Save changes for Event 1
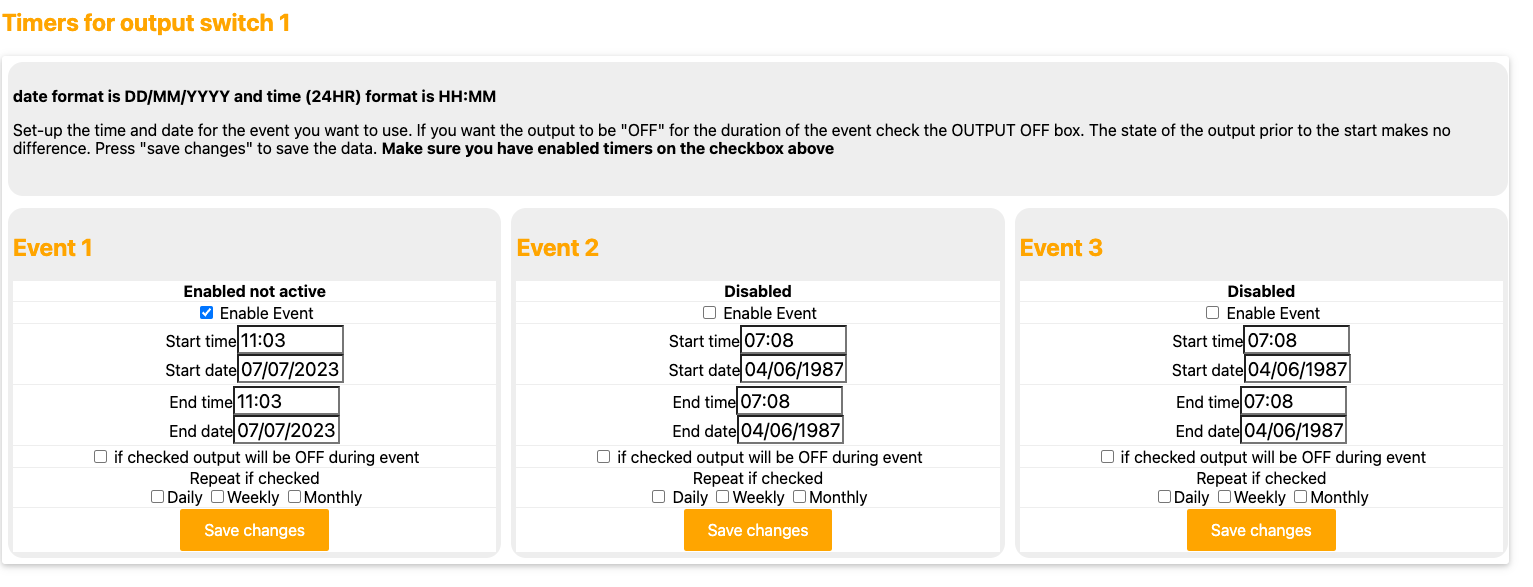 254,530
